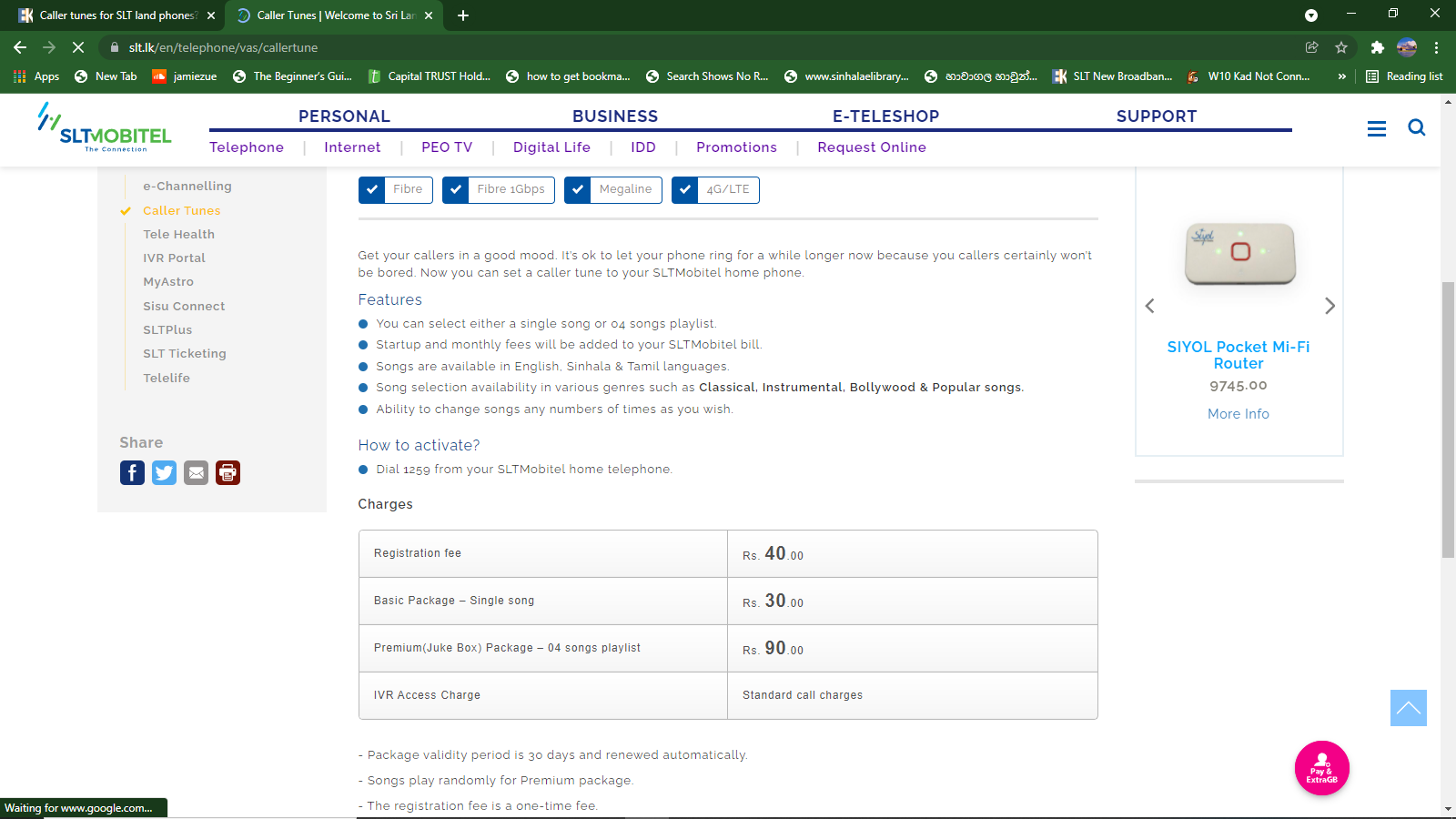The height and width of the screenshot is (819, 1456).
Task: Switch to first Caller tunes browser tab
Action: (116, 15)
